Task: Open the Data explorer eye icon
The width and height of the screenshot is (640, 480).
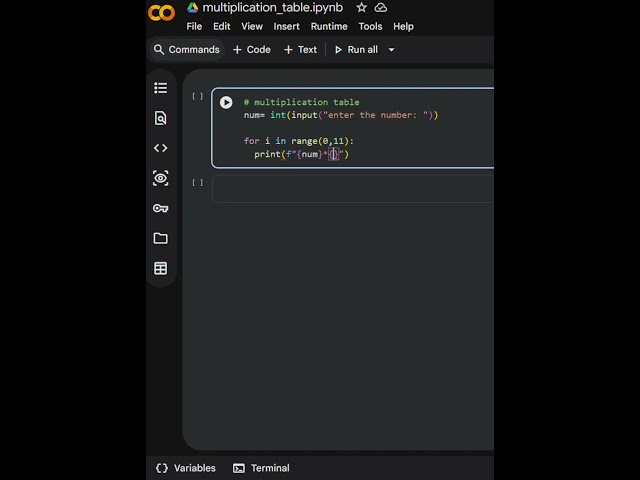Action: (x=160, y=178)
